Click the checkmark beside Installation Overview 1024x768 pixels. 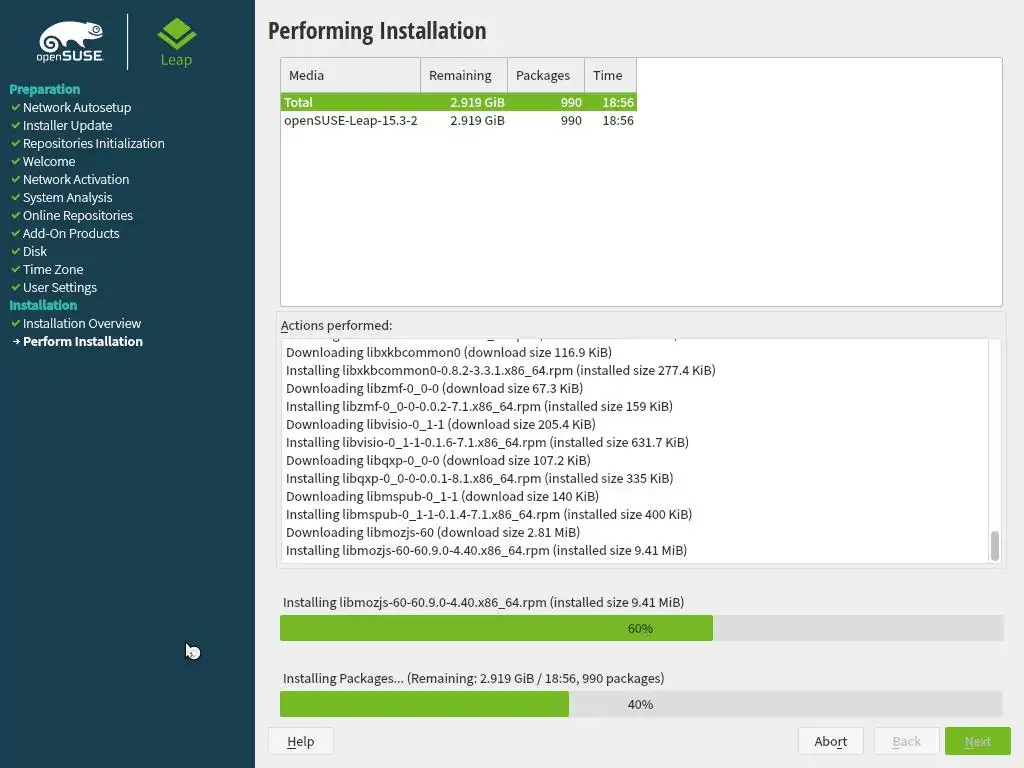[16, 323]
